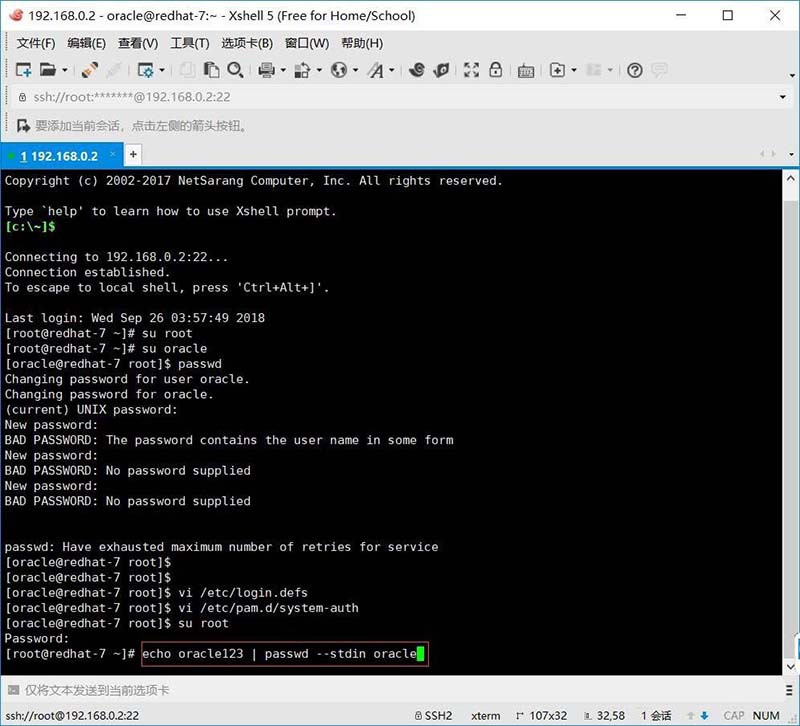800x726 pixels.
Task: Open a new session with the New icon
Action: pyautogui.click(x=22, y=70)
